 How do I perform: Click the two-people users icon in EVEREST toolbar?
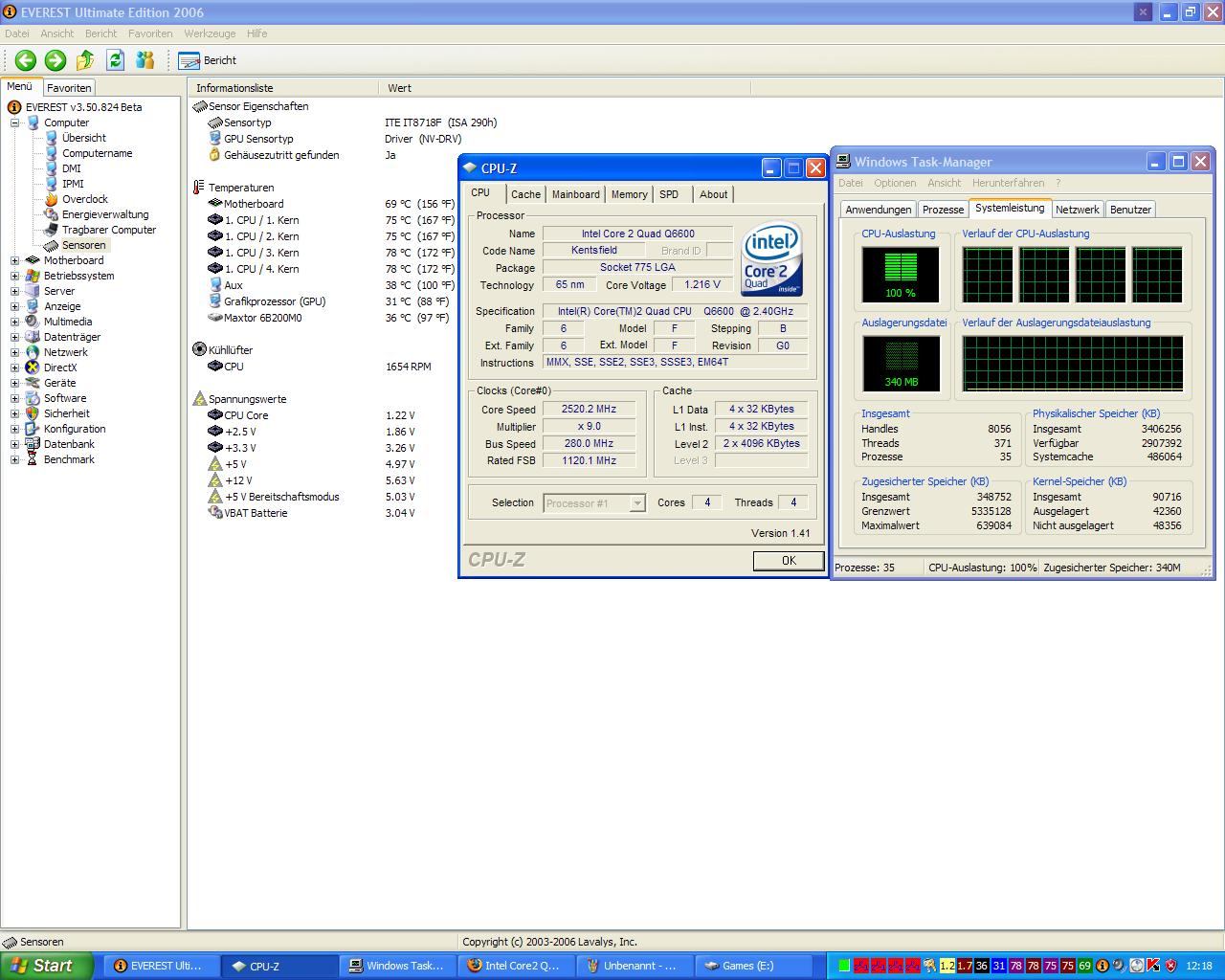point(145,60)
